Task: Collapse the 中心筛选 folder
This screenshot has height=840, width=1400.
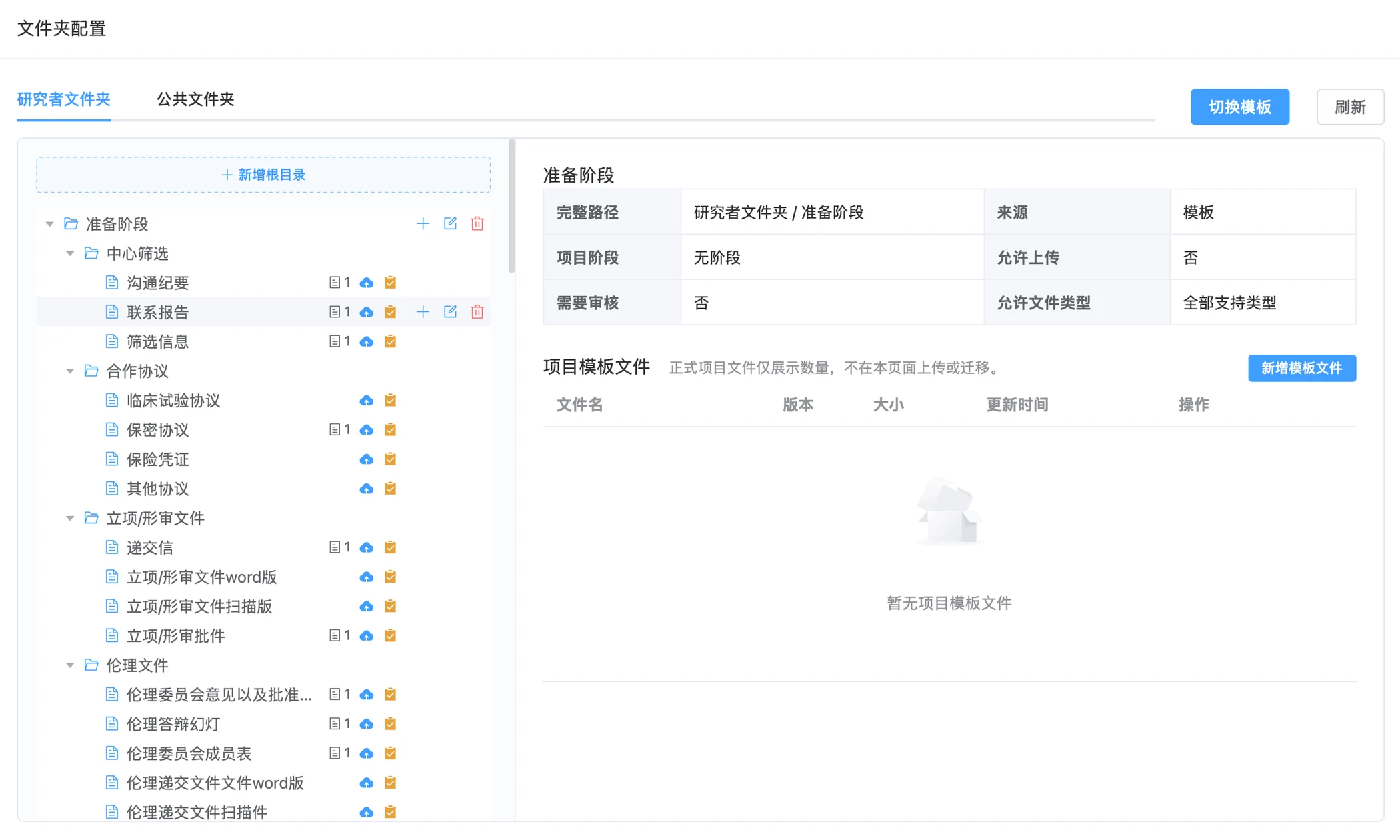Action: tap(70, 253)
